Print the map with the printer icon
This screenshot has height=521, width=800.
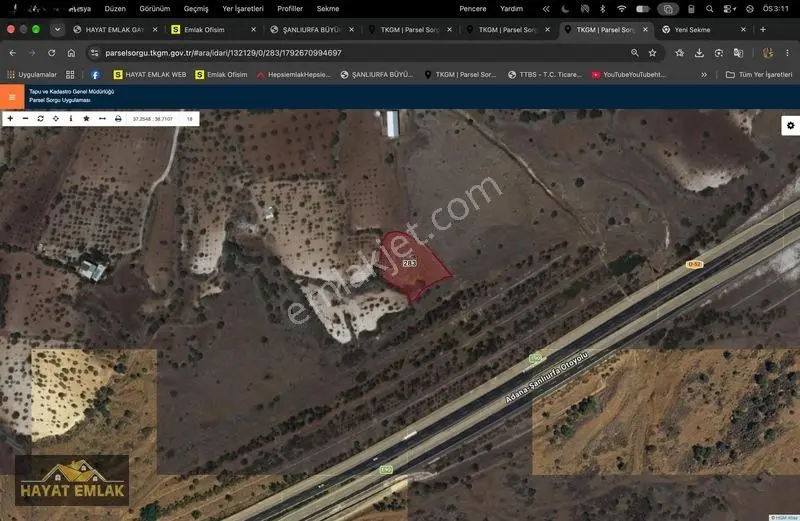tap(118, 119)
